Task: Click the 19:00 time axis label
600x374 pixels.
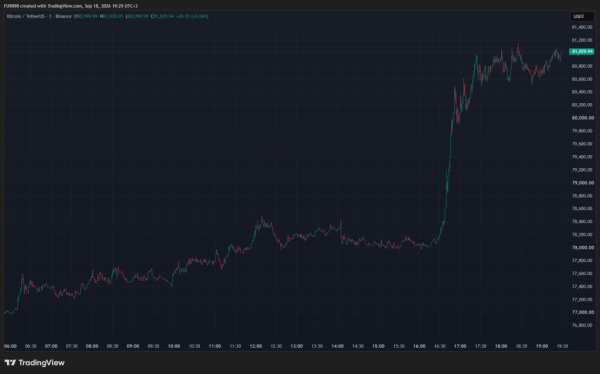Action: coord(542,346)
